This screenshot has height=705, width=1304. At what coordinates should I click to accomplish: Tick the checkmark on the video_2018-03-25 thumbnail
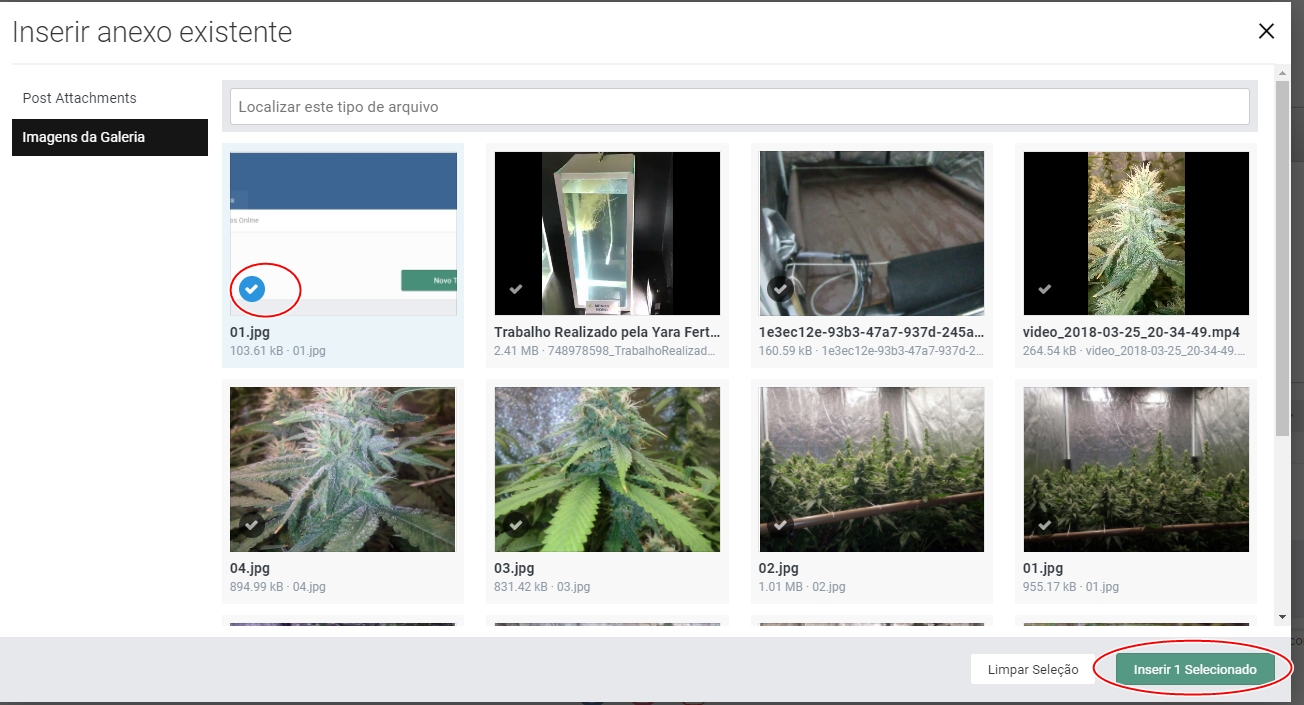(1045, 289)
